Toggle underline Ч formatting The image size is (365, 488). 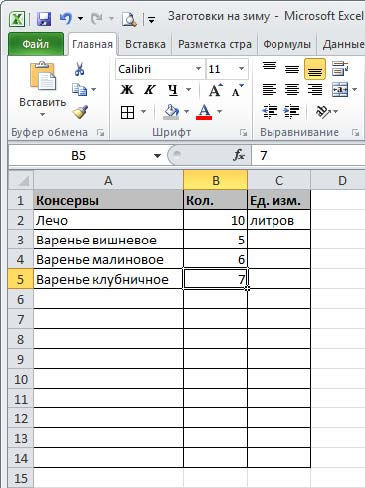(173, 89)
